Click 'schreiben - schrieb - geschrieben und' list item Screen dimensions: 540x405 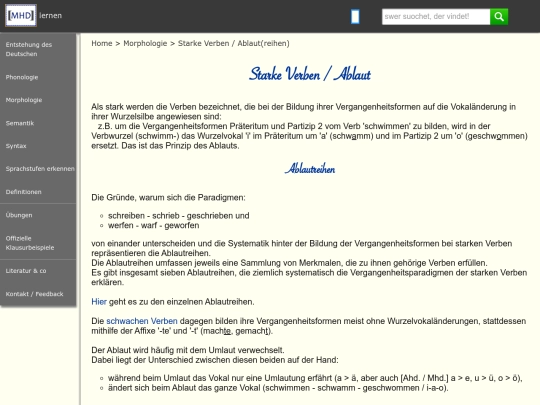178,216
